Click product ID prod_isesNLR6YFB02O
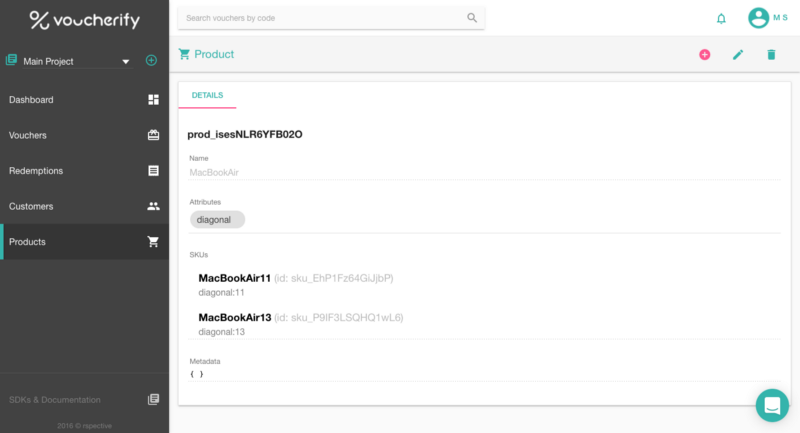800x433 pixels. pyautogui.click(x=245, y=134)
